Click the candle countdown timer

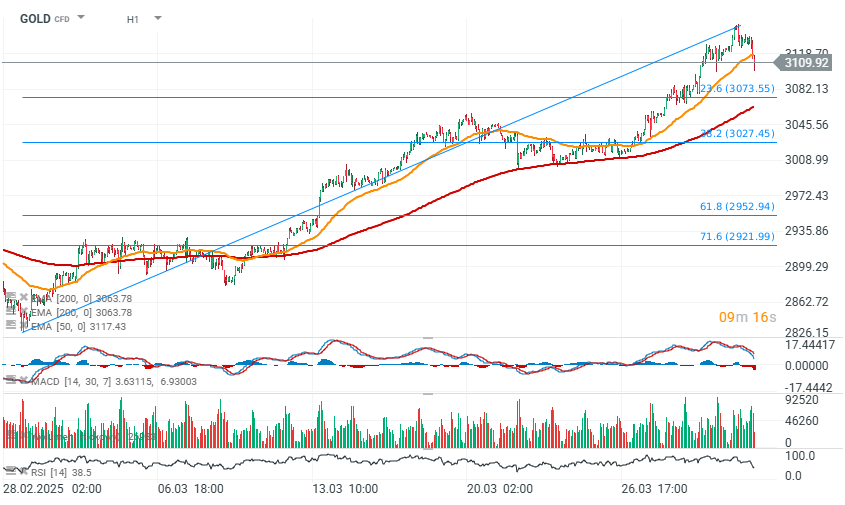tap(747, 317)
